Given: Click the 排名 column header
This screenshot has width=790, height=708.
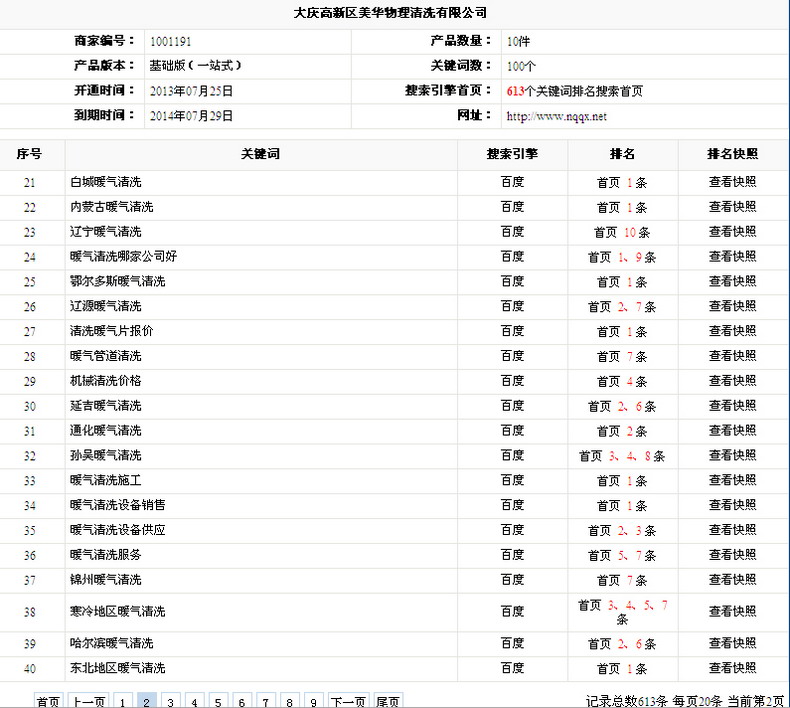Looking at the screenshot, I should coord(623,154).
